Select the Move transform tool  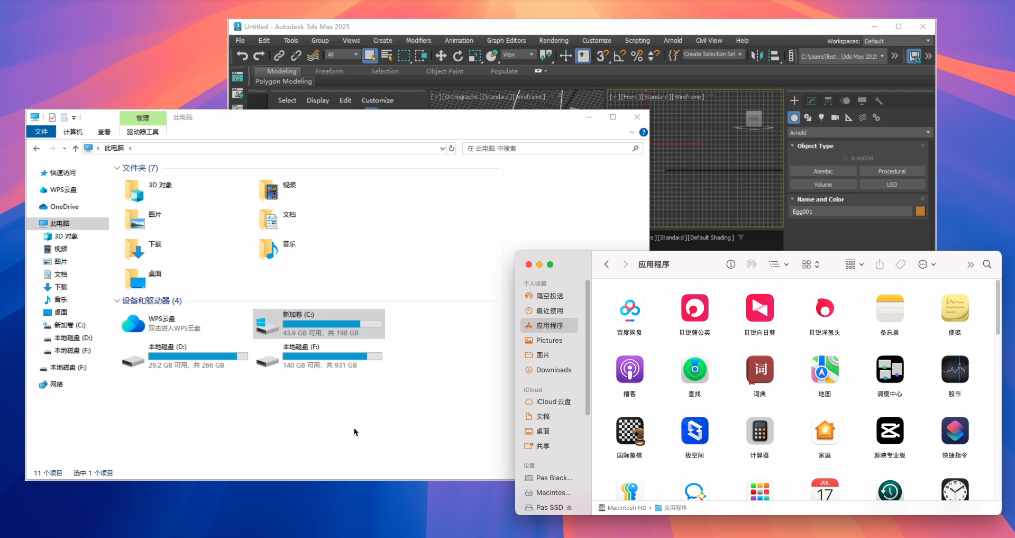tap(440, 56)
